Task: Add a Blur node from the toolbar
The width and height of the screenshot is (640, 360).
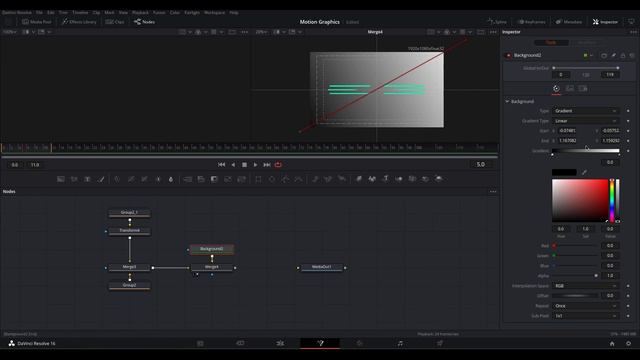Action: click(171, 179)
